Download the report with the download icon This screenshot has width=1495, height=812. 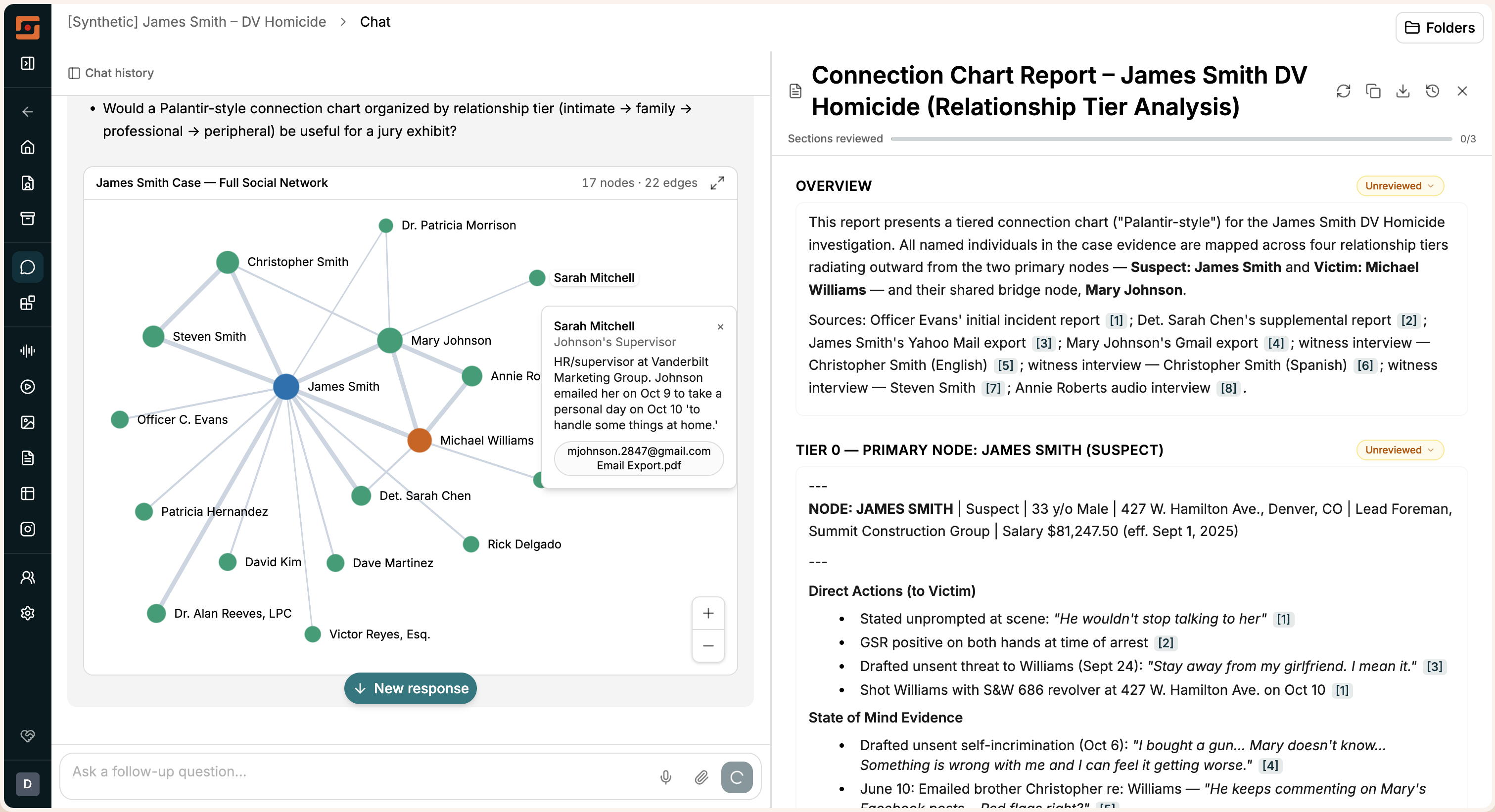[1402, 91]
